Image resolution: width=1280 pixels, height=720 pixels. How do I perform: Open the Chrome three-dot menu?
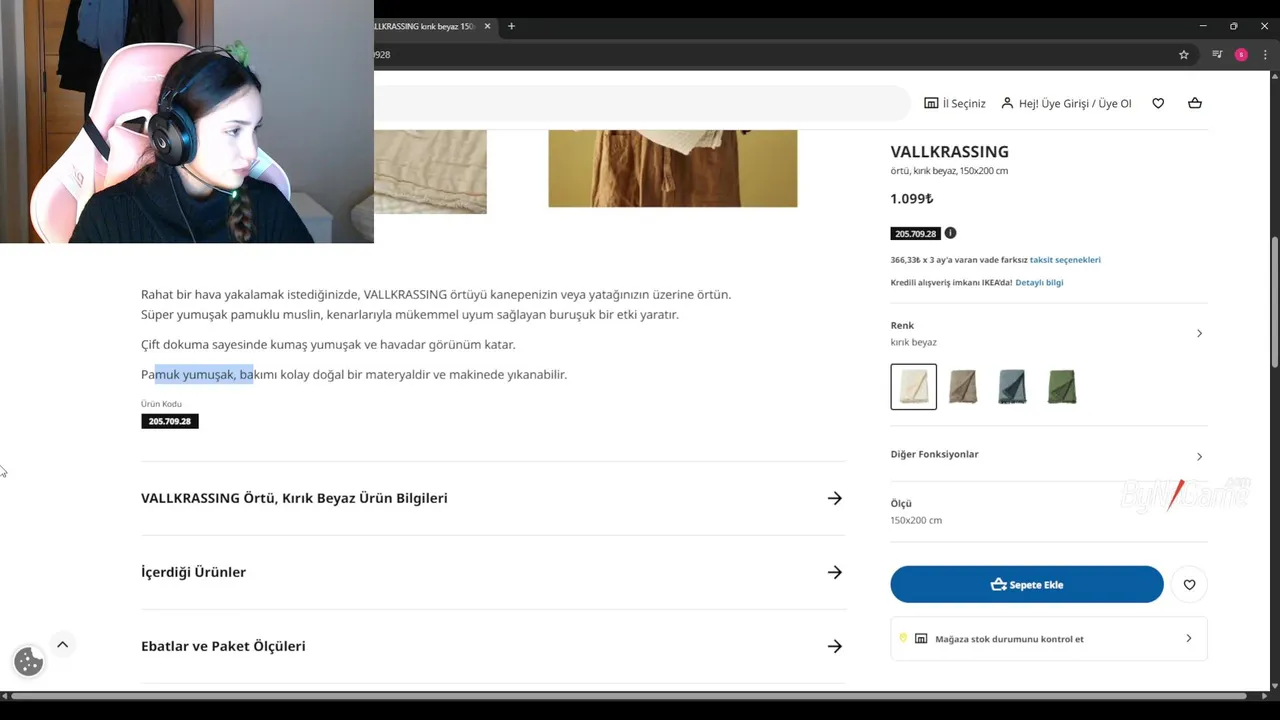(1265, 55)
